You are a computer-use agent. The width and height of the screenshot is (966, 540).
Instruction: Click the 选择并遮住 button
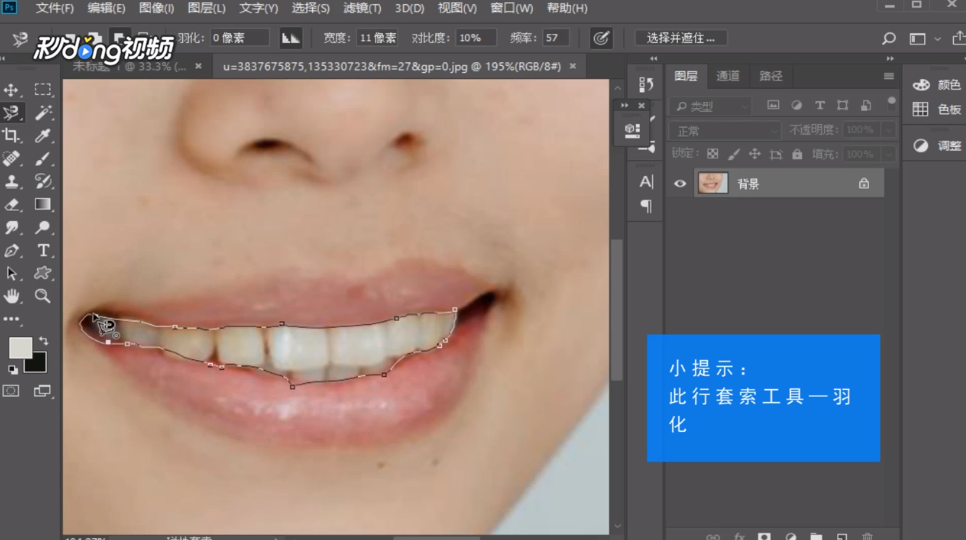[x=681, y=38]
